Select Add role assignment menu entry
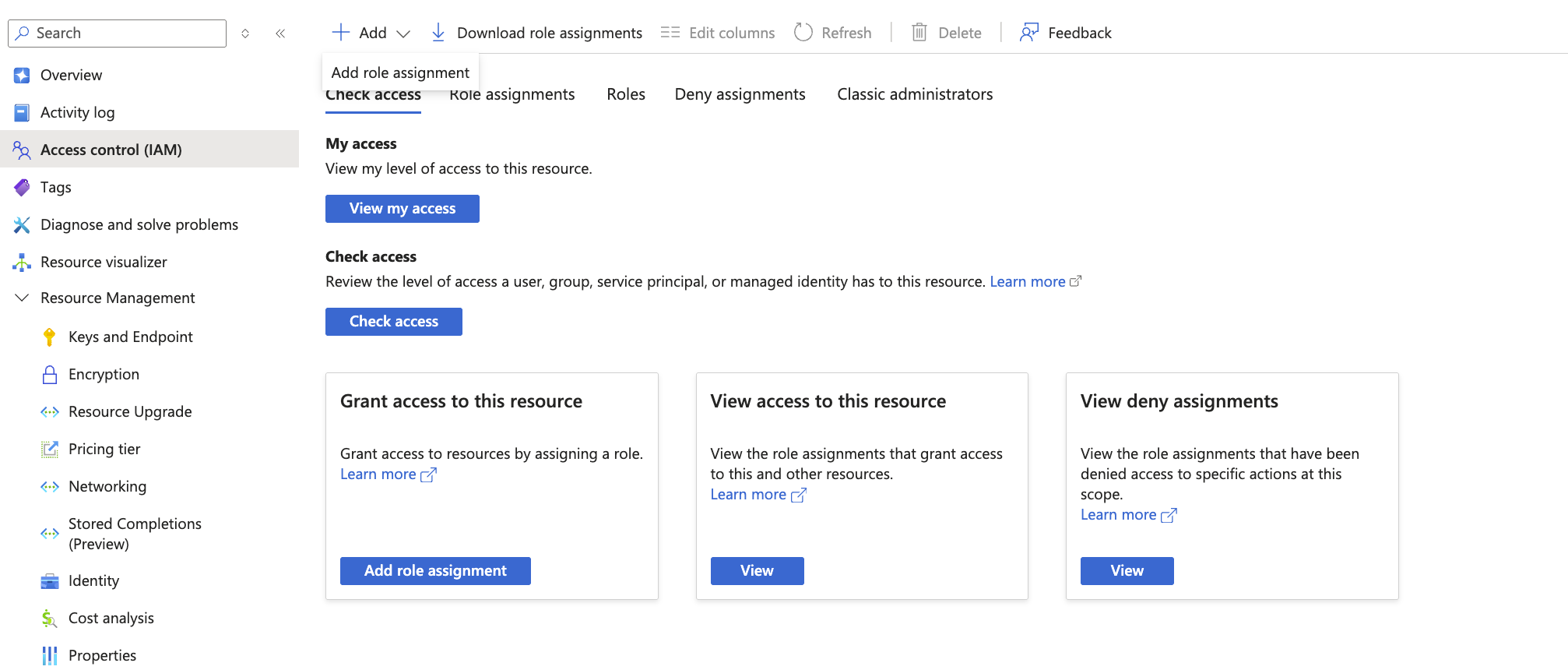Screen dimensions: 1568x670 point(400,72)
